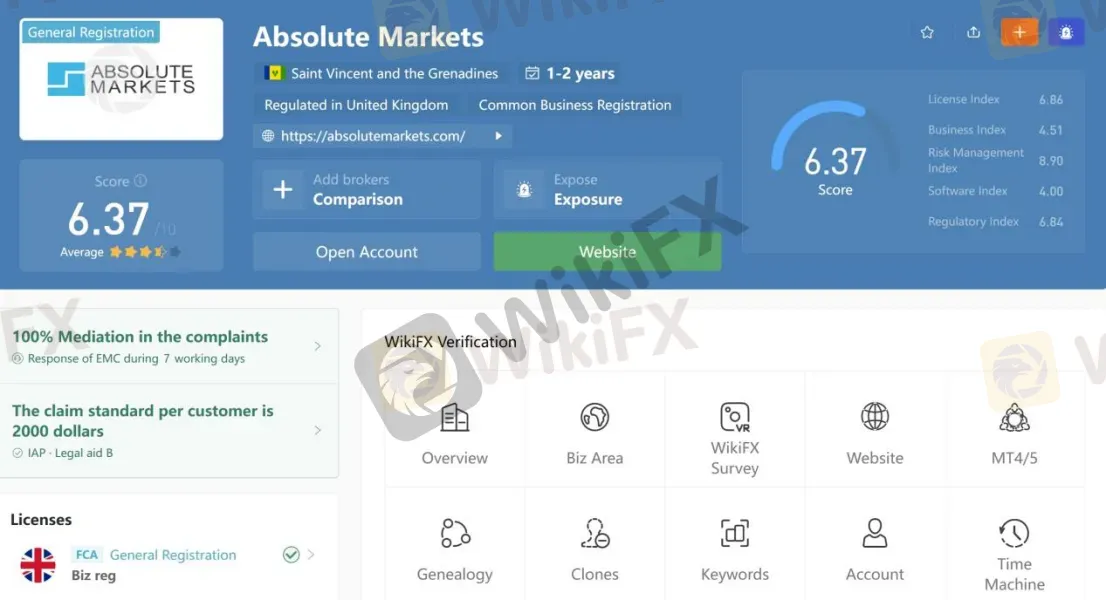Open the WikiFX Survey VR icon

click(734, 417)
